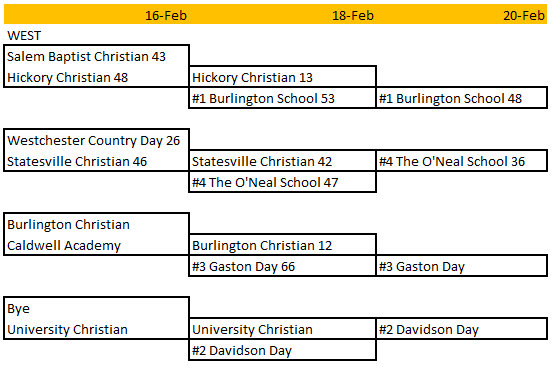
Task: Click #4 The O'Neal School 47 cell
Action: (x=282, y=182)
